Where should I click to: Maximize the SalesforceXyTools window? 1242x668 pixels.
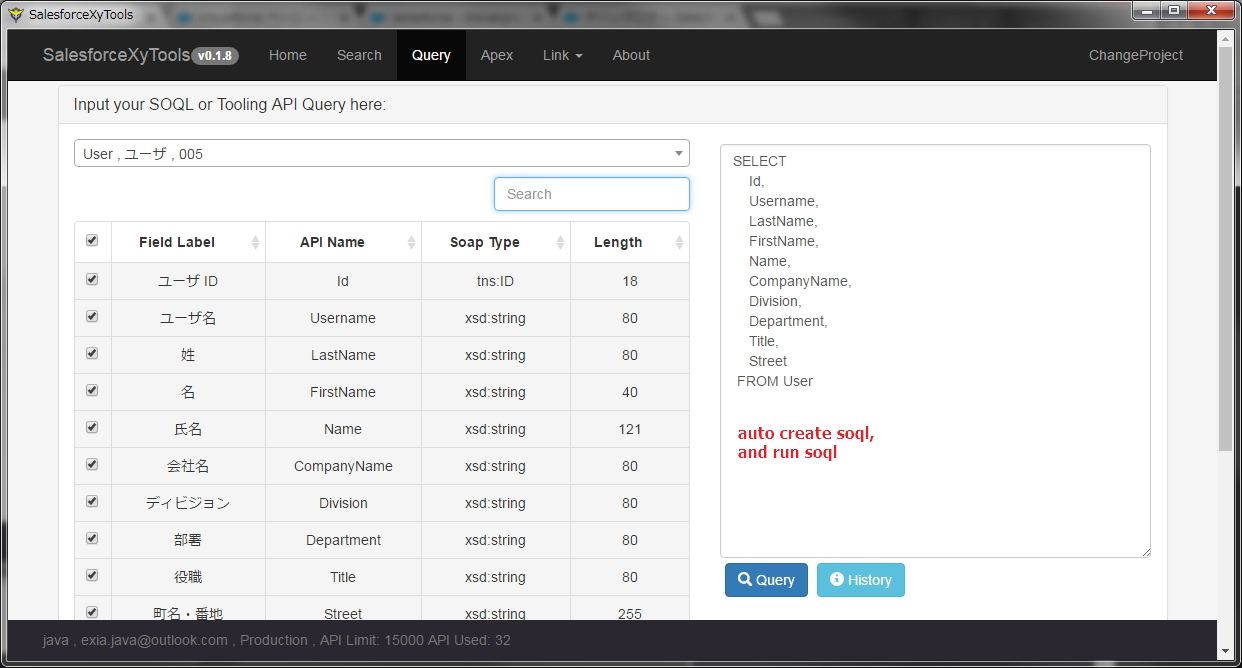pos(1173,10)
